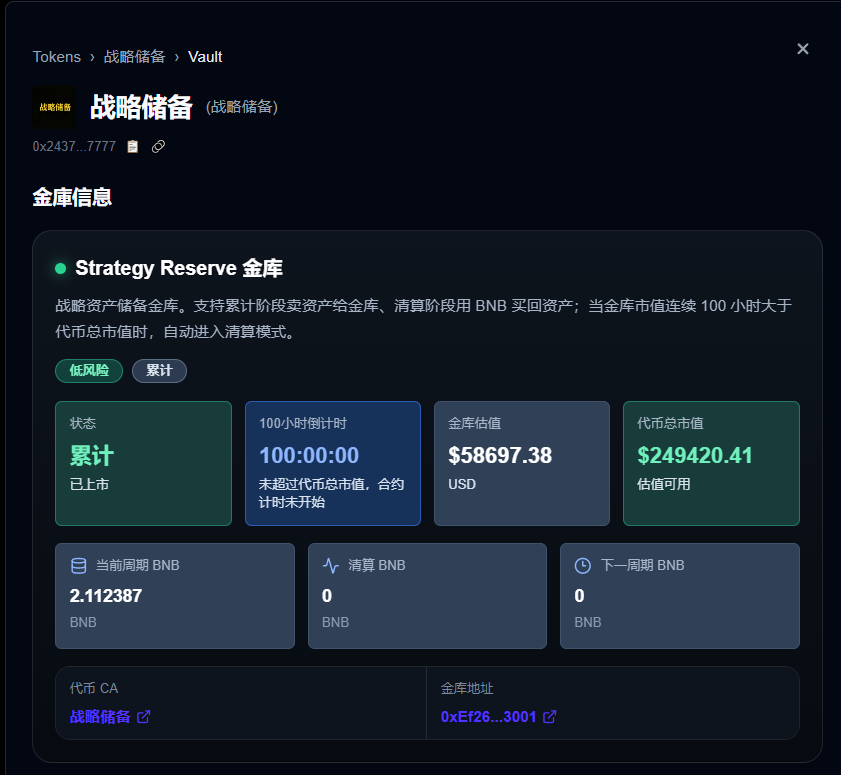Screen dimensions: 841x775
Task: Click the pulse icon for 清算 BNB
Action: pos(331,565)
